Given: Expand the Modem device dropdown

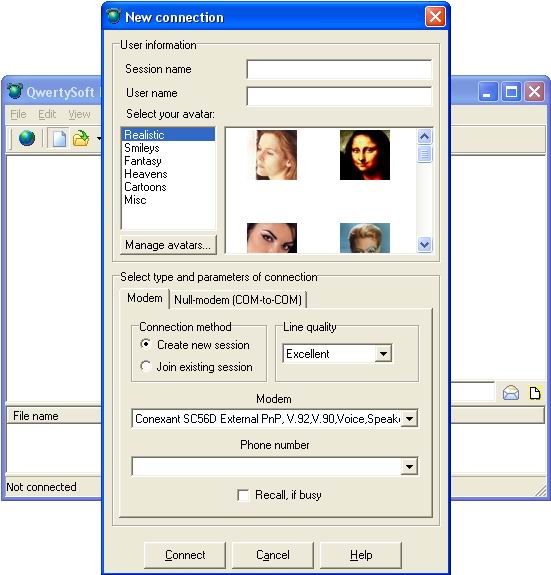Looking at the screenshot, I should tap(409, 418).
